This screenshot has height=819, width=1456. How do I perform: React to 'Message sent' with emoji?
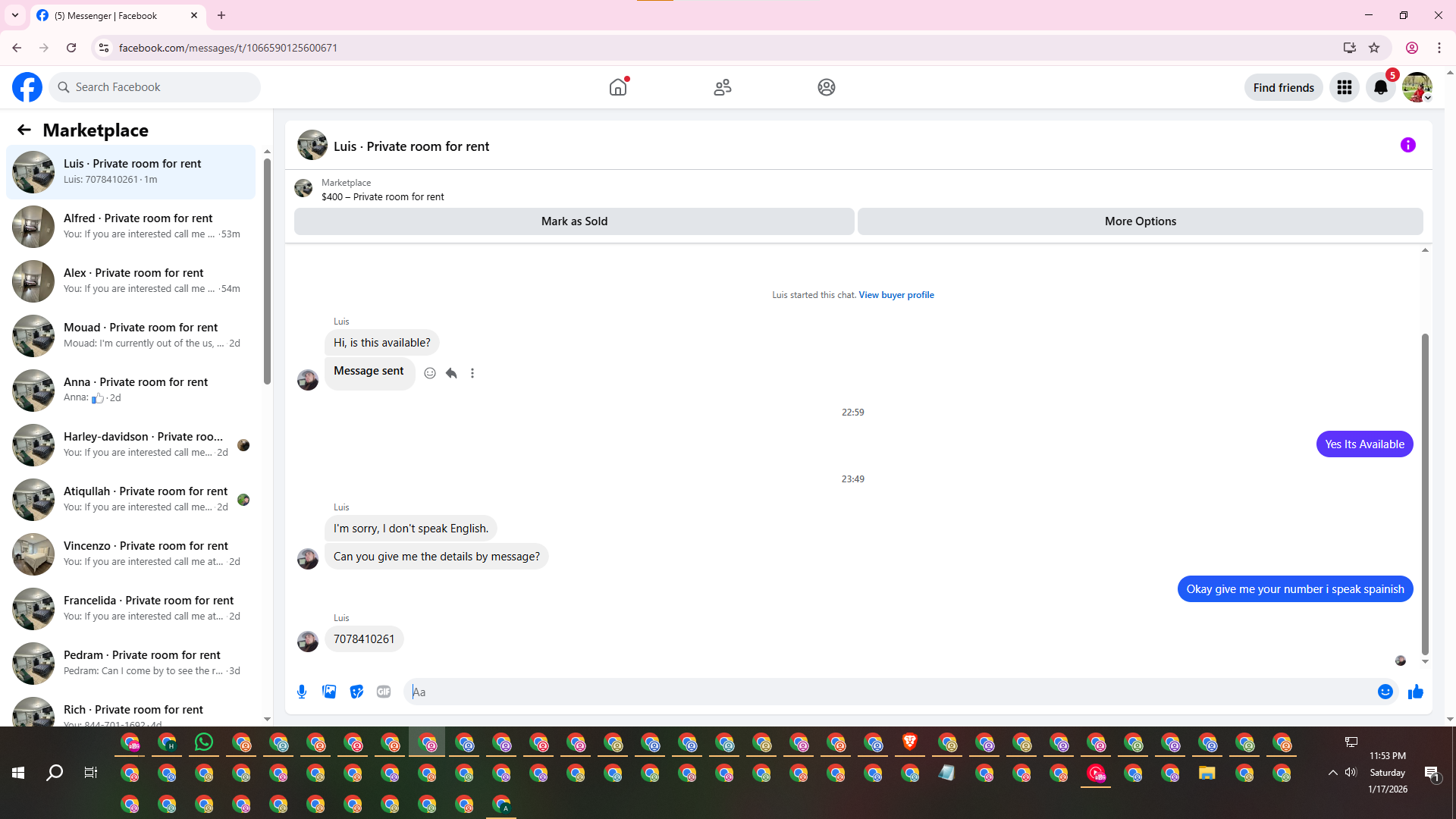coord(430,373)
